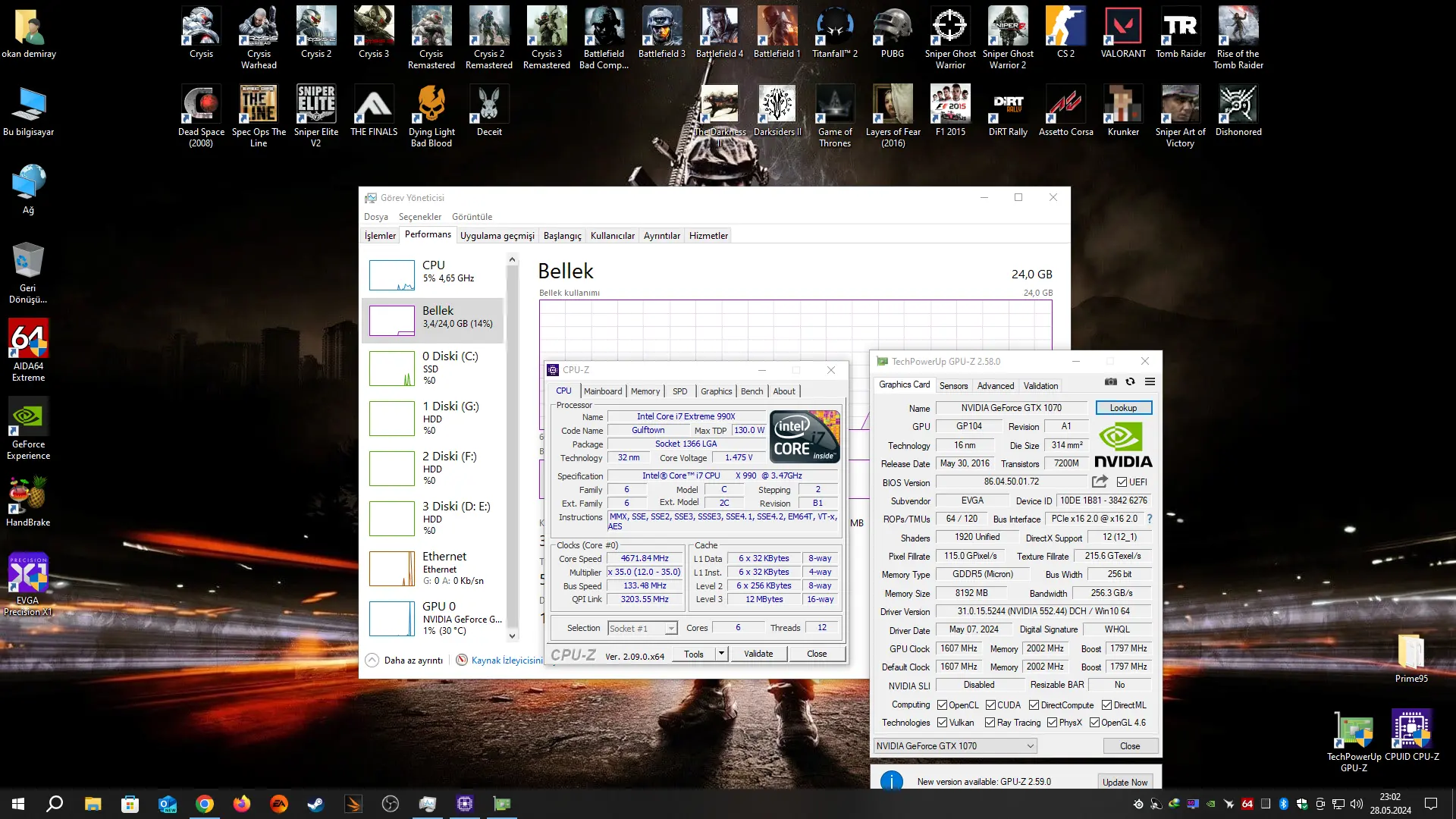
Task: Open the CPU-Z Memory tab
Action: click(x=645, y=391)
